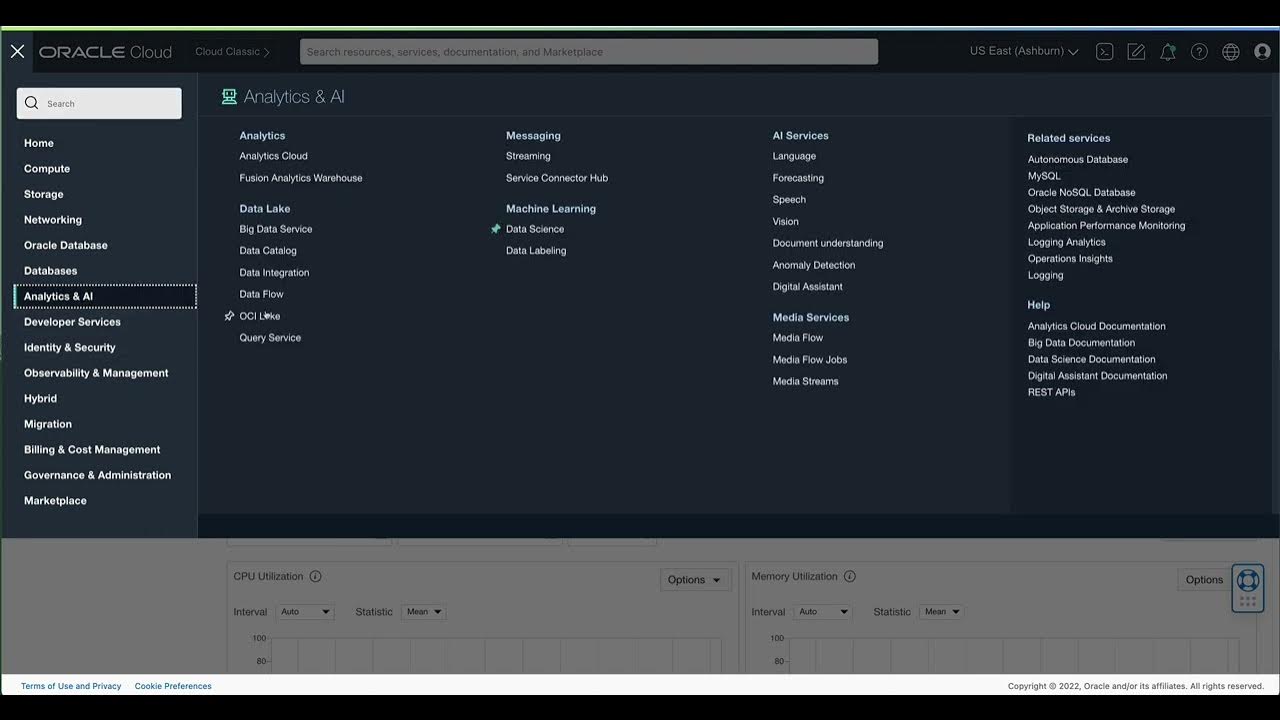This screenshot has height=720, width=1280.
Task: Open Language AI service link
Action: pyautogui.click(x=794, y=156)
